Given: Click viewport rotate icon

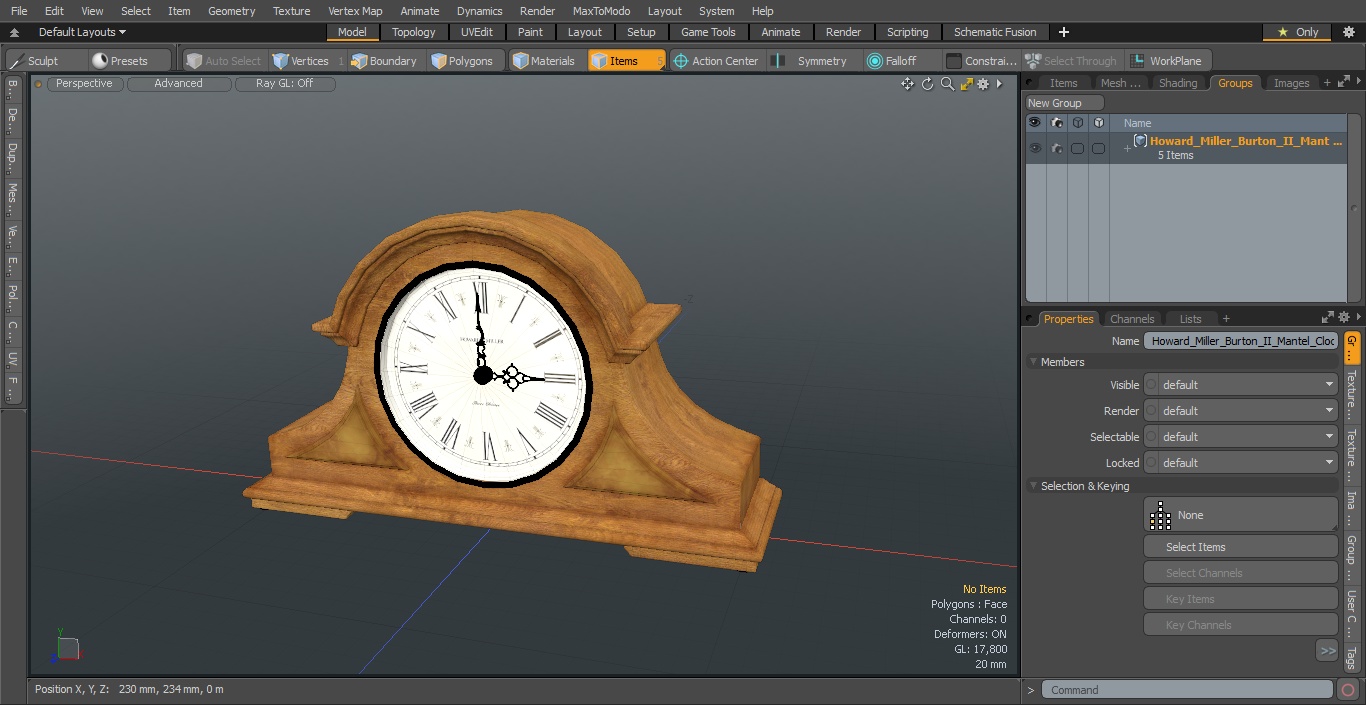Looking at the screenshot, I should click(x=927, y=84).
